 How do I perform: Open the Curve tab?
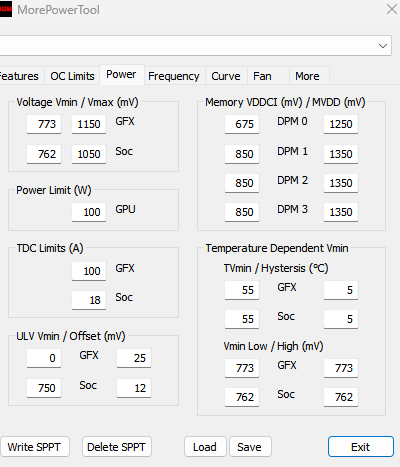pos(226,76)
